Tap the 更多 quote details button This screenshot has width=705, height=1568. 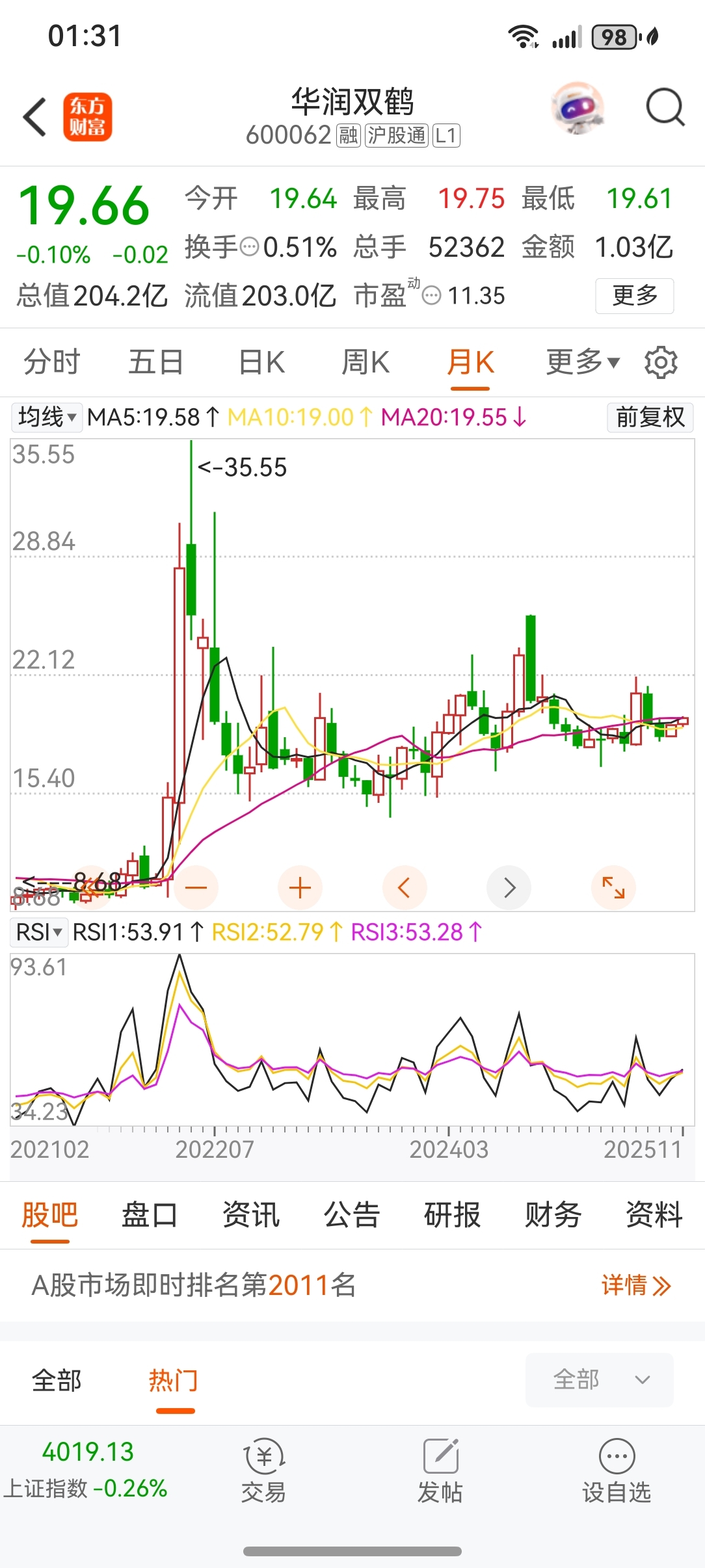click(x=635, y=296)
